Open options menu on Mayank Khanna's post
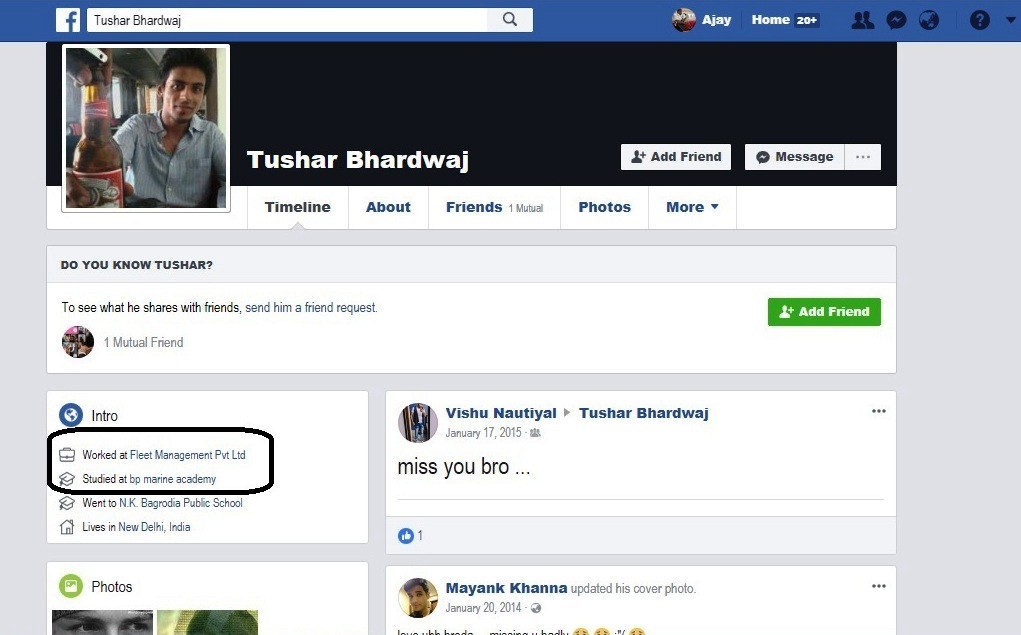 [879, 586]
